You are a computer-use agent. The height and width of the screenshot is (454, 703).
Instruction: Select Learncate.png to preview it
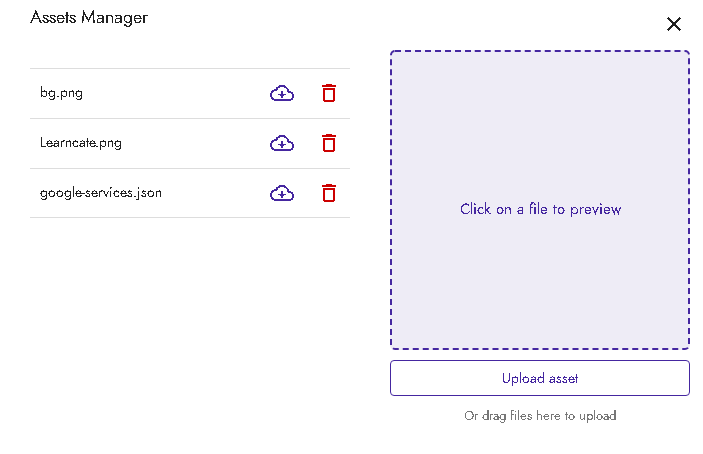pyautogui.click(x=81, y=143)
